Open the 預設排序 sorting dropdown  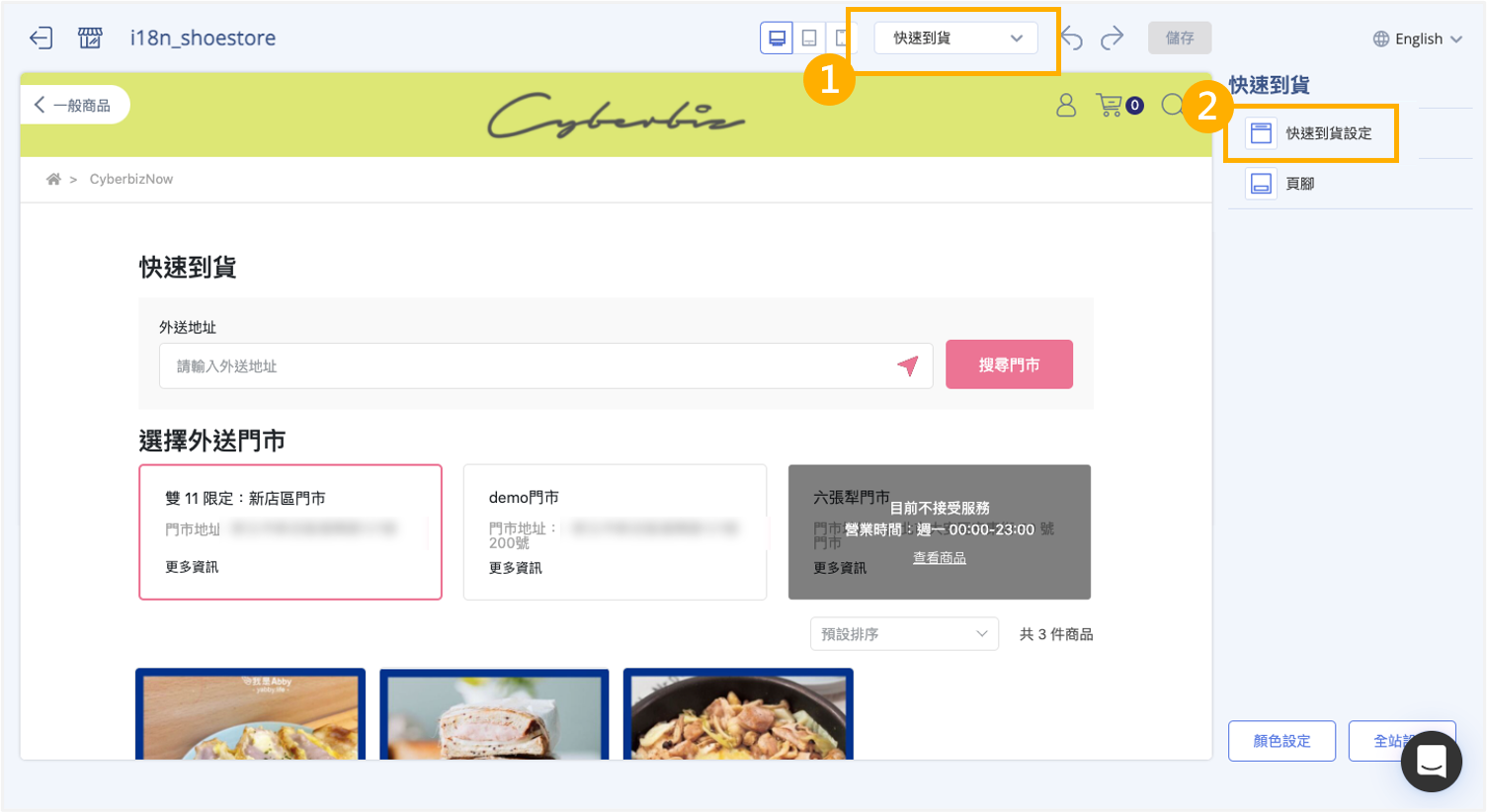click(x=904, y=634)
